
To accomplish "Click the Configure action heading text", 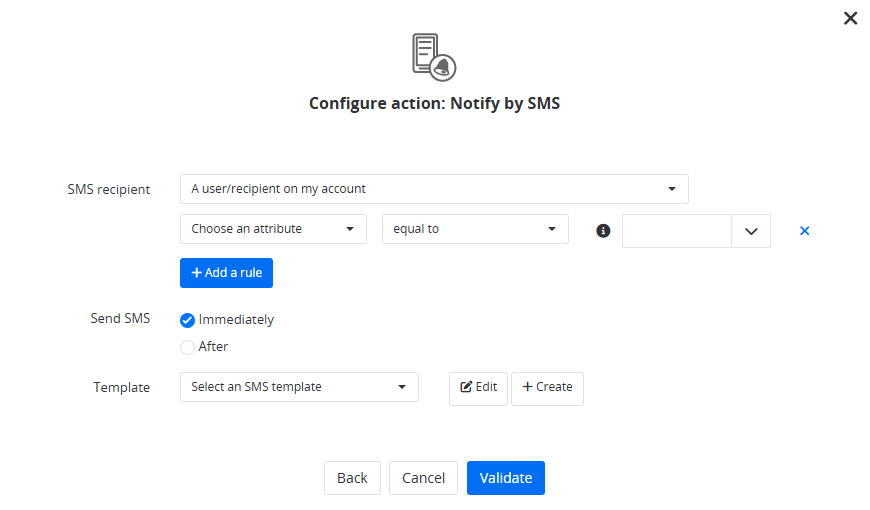I will coord(434,103).
